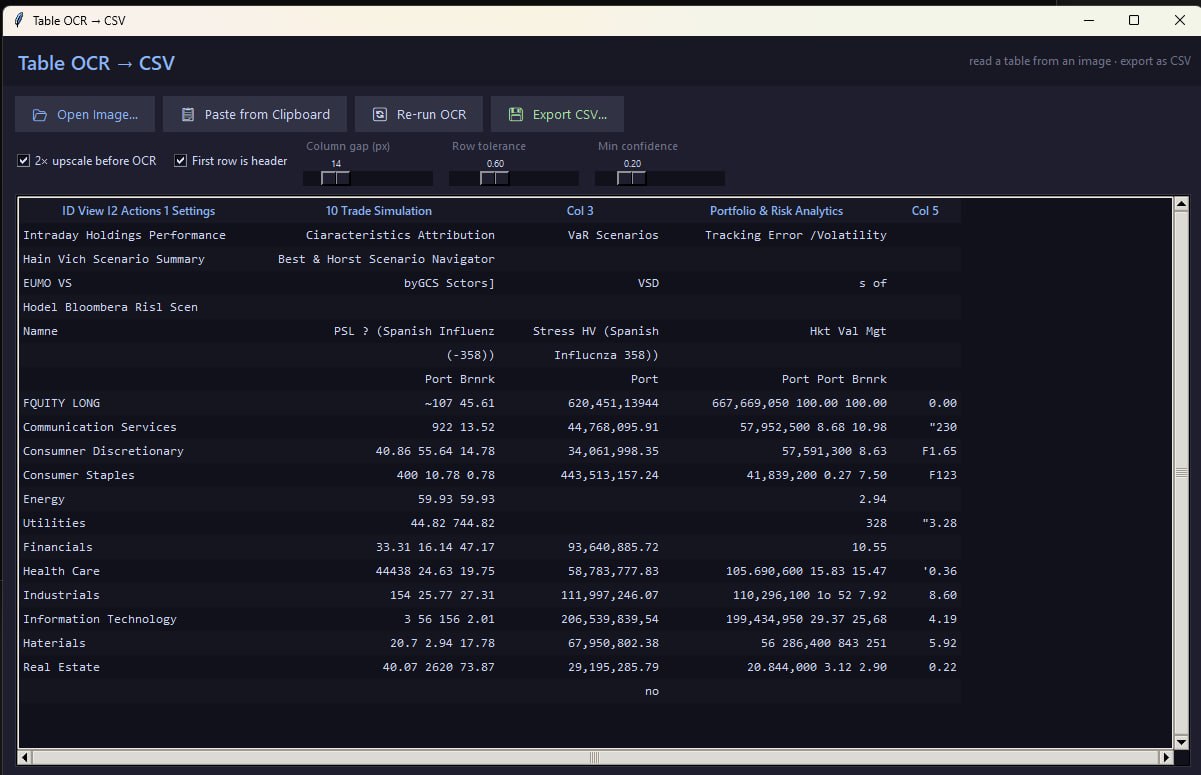Viewport: 1201px width, 775px height.
Task: Click the cell containing no
Action: 652,691
